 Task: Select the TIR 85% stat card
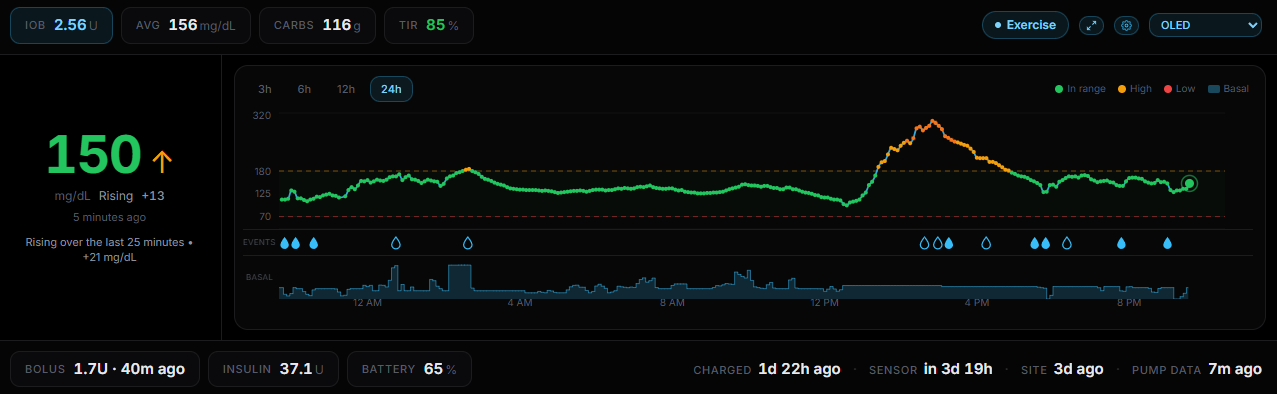(429, 25)
